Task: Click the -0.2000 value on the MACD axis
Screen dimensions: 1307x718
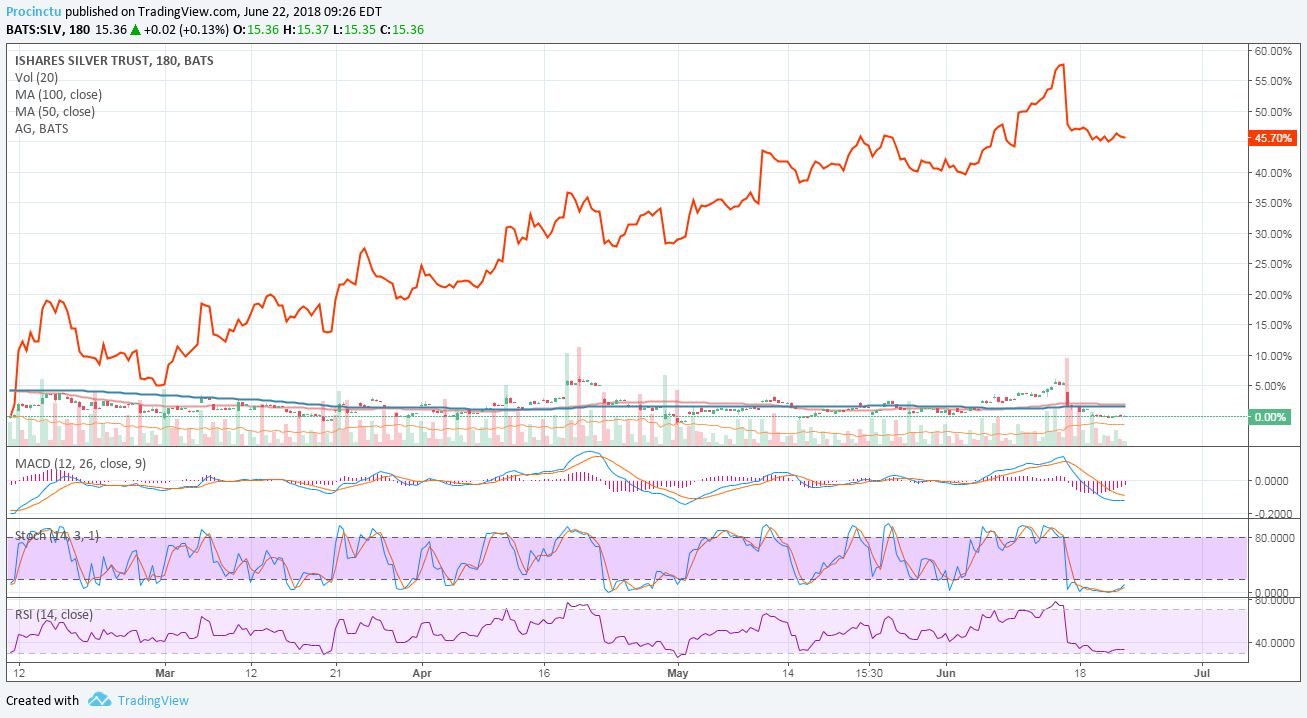Action: (x=1275, y=514)
